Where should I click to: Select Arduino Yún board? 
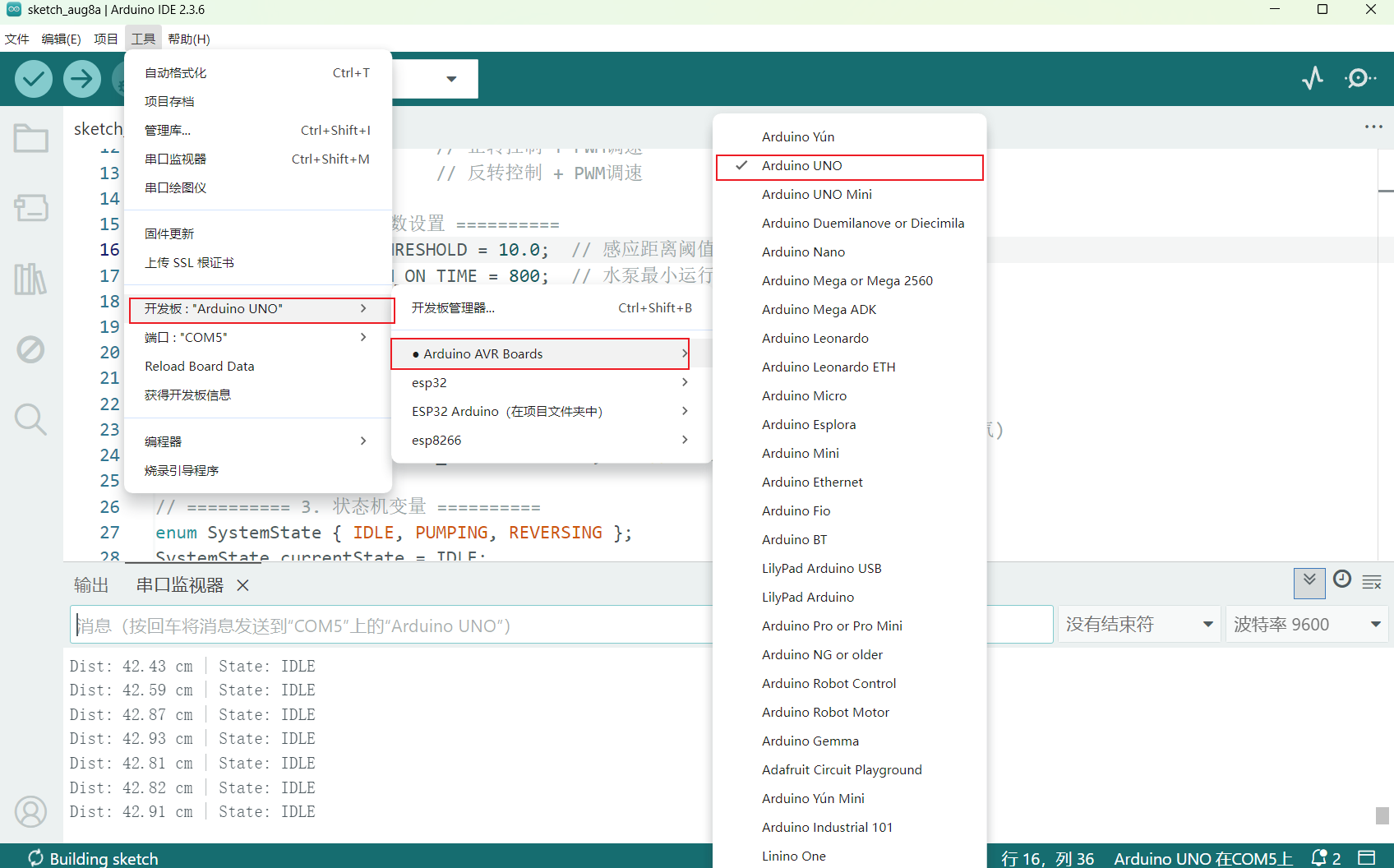click(850, 137)
